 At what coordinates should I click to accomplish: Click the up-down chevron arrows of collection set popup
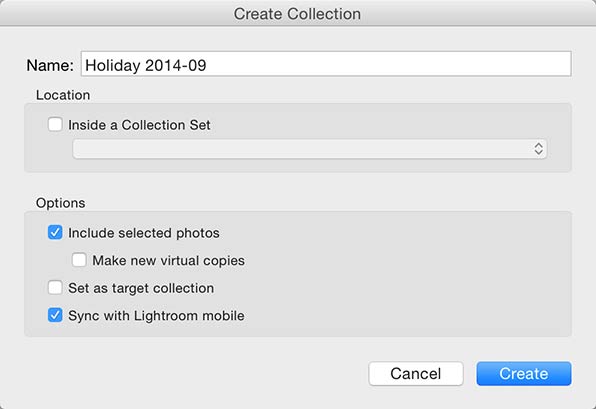click(x=538, y=149)
